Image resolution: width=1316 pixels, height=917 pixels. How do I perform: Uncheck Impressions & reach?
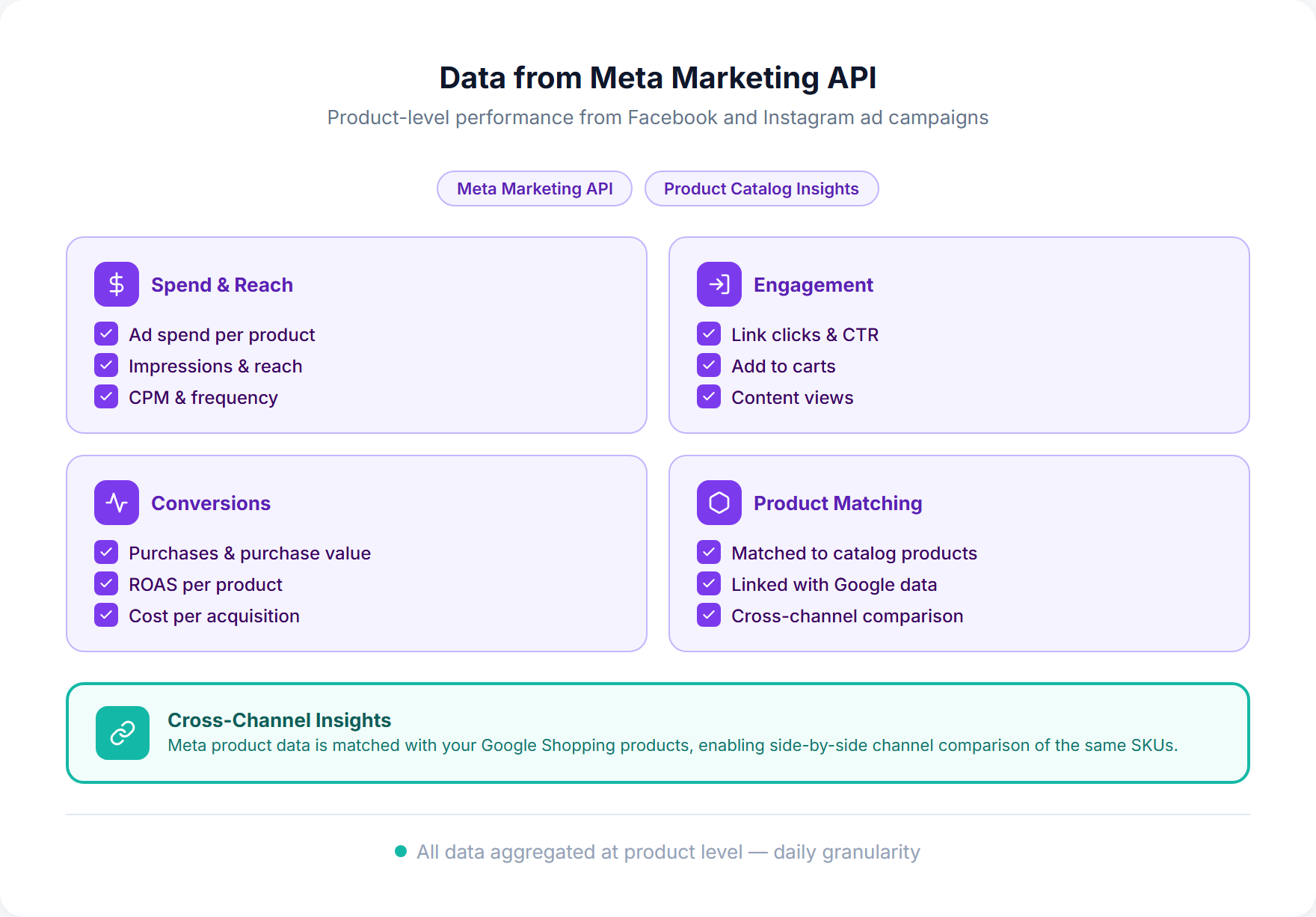tap(106, 365)
